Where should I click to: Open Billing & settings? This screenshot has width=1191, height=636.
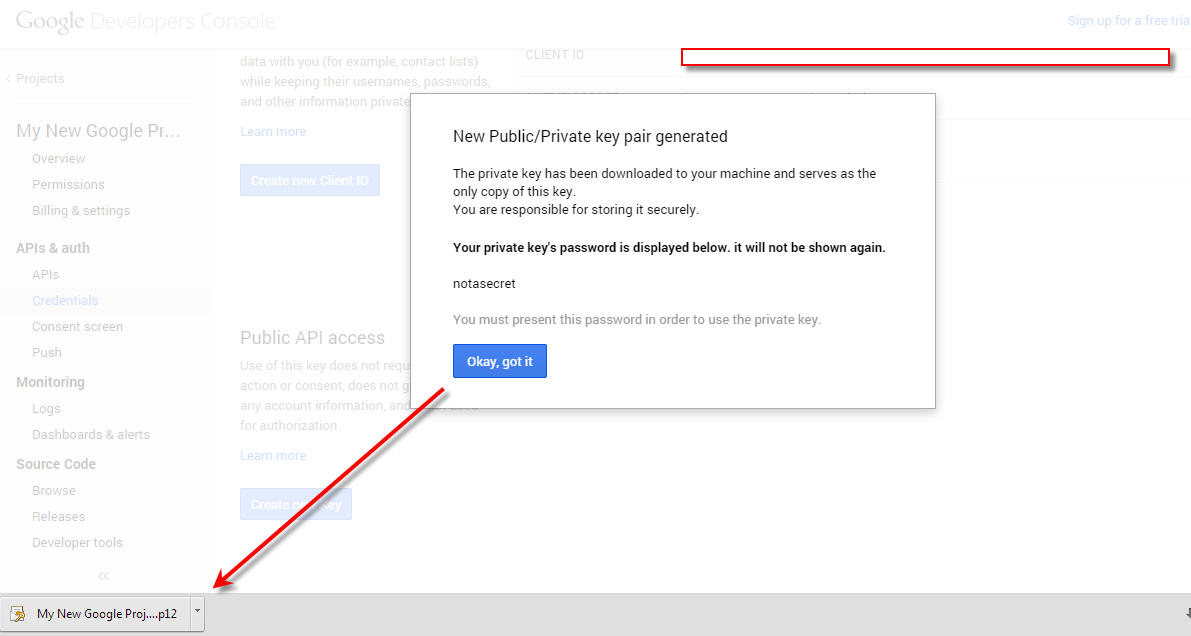pyautogui.click(x=81, y=210)
